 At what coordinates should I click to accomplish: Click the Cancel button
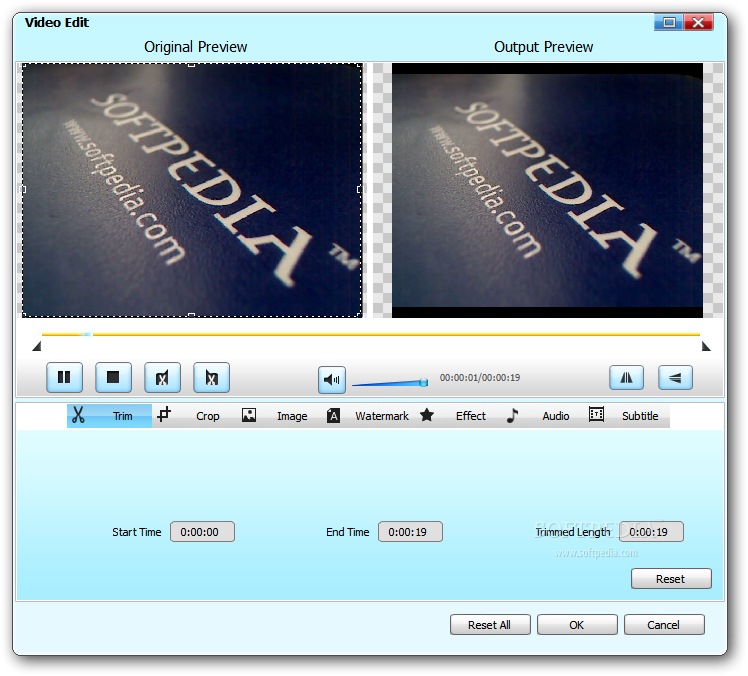[664, 624]
